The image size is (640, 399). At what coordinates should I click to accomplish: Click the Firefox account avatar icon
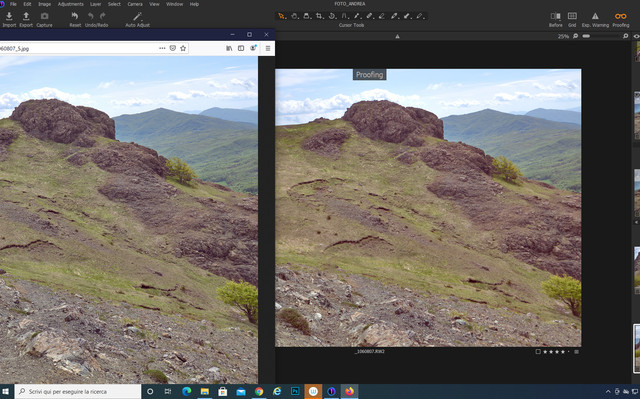[253, 48]
